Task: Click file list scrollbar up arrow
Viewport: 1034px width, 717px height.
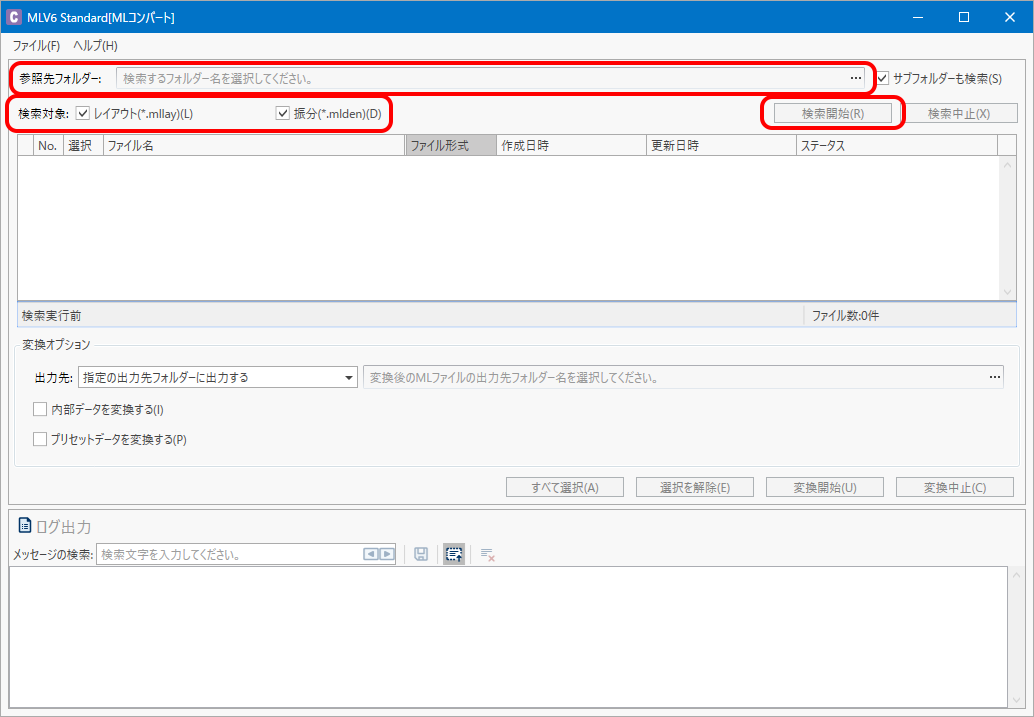Action: click(1007, 165)
